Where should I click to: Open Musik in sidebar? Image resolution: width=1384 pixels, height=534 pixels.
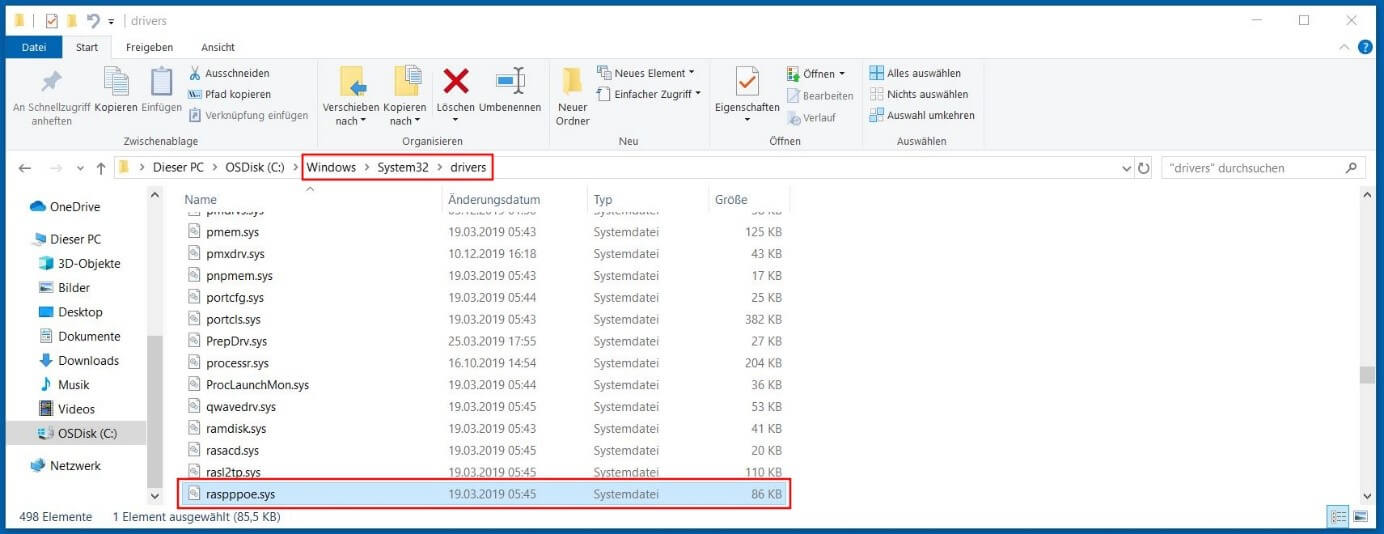(x=63, y=384)
